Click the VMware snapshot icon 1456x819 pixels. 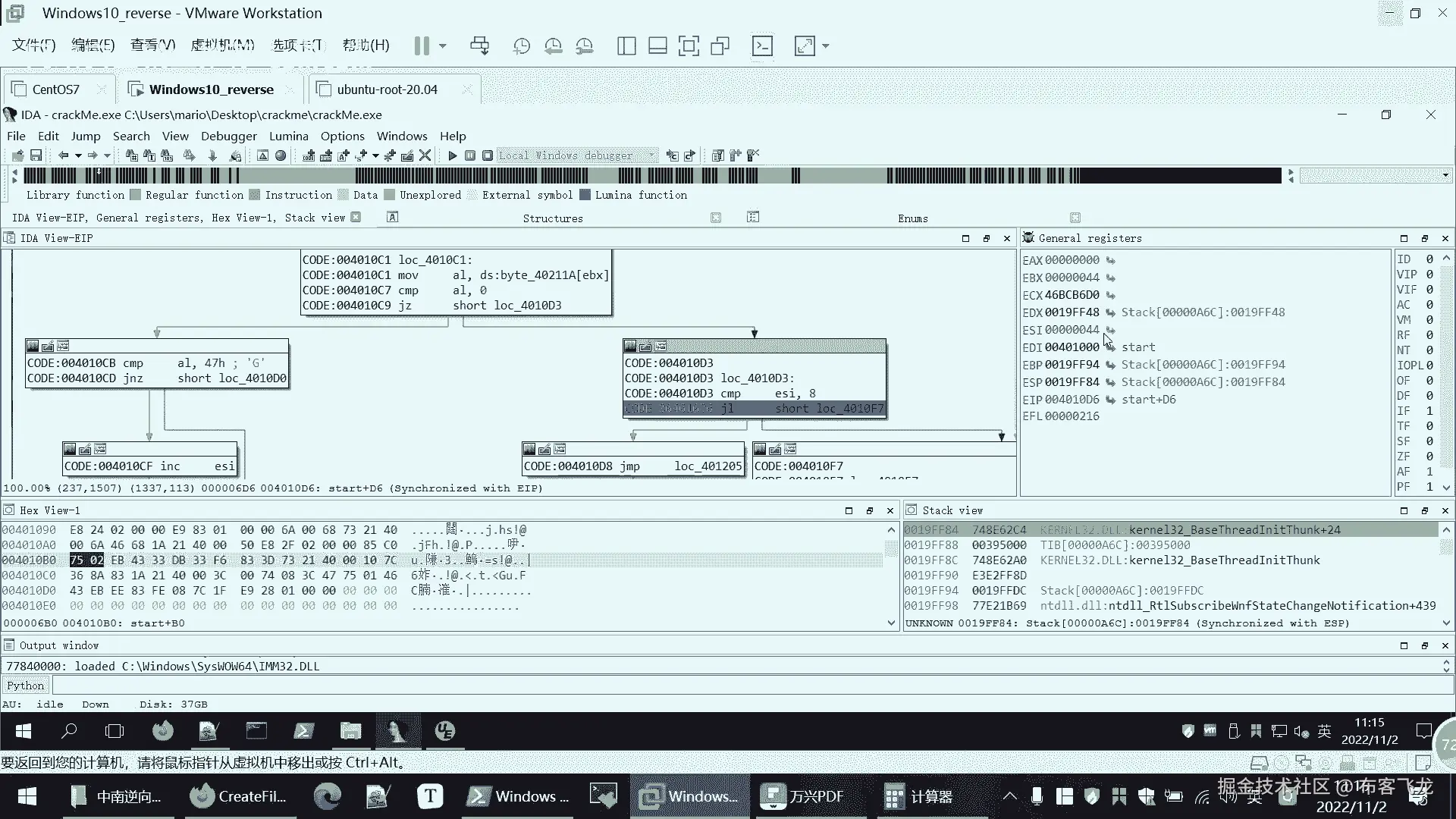(x=522, y=46)
